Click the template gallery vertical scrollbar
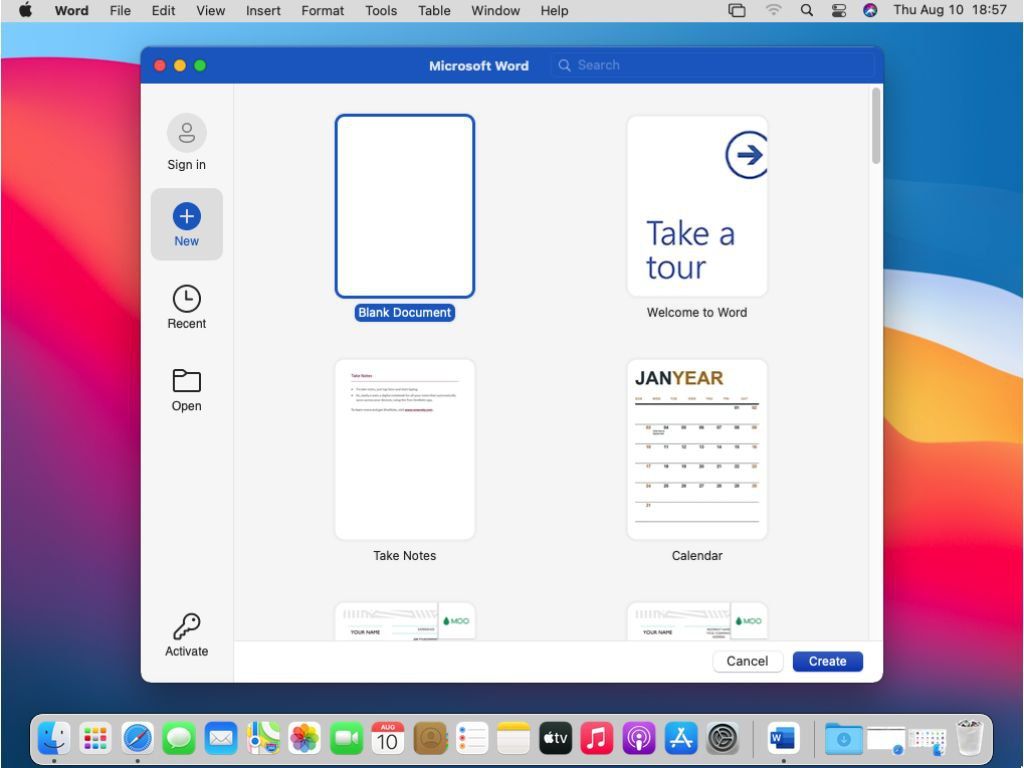This screenshot has width=1024, height=768. [876, 126]
